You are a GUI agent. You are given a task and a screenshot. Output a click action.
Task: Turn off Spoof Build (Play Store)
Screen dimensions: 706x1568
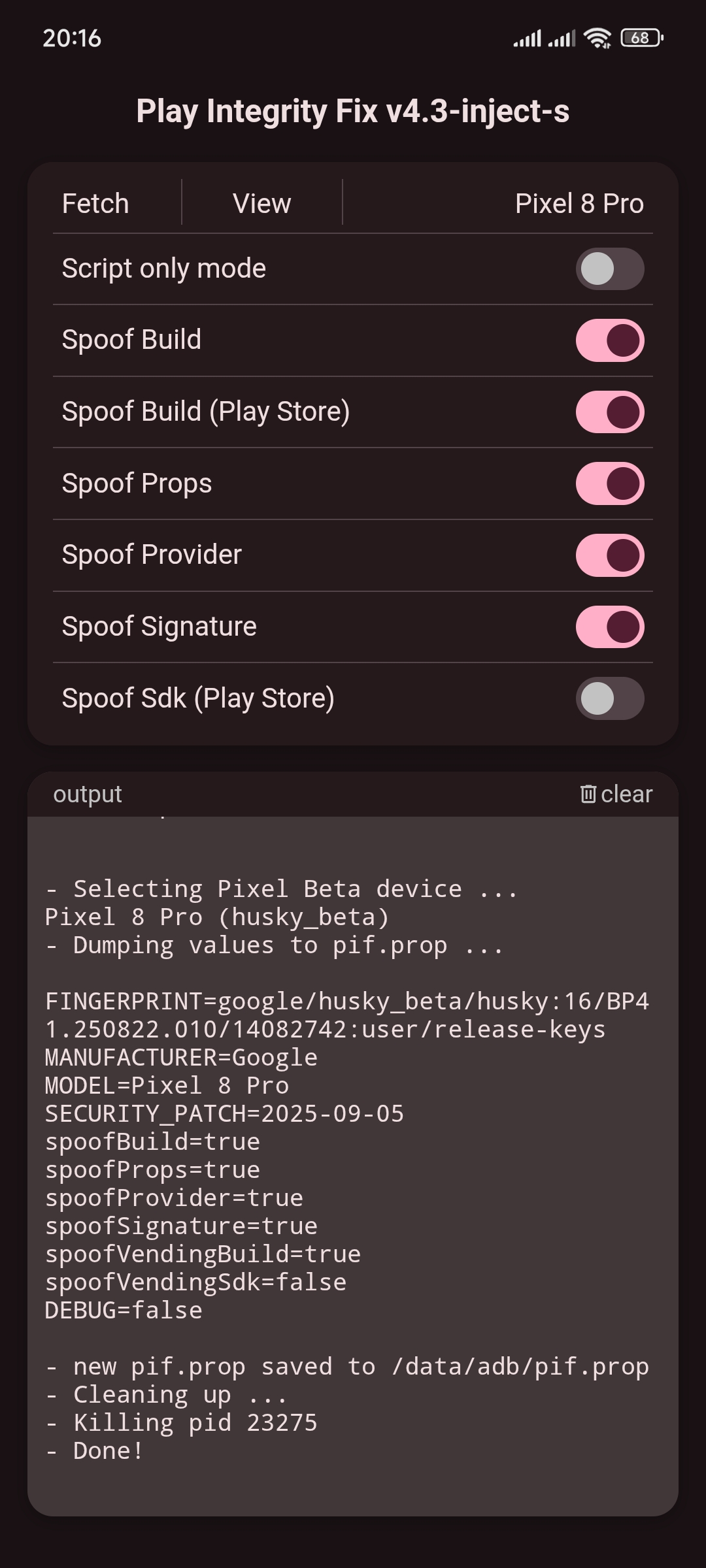[x=609, y=412]
